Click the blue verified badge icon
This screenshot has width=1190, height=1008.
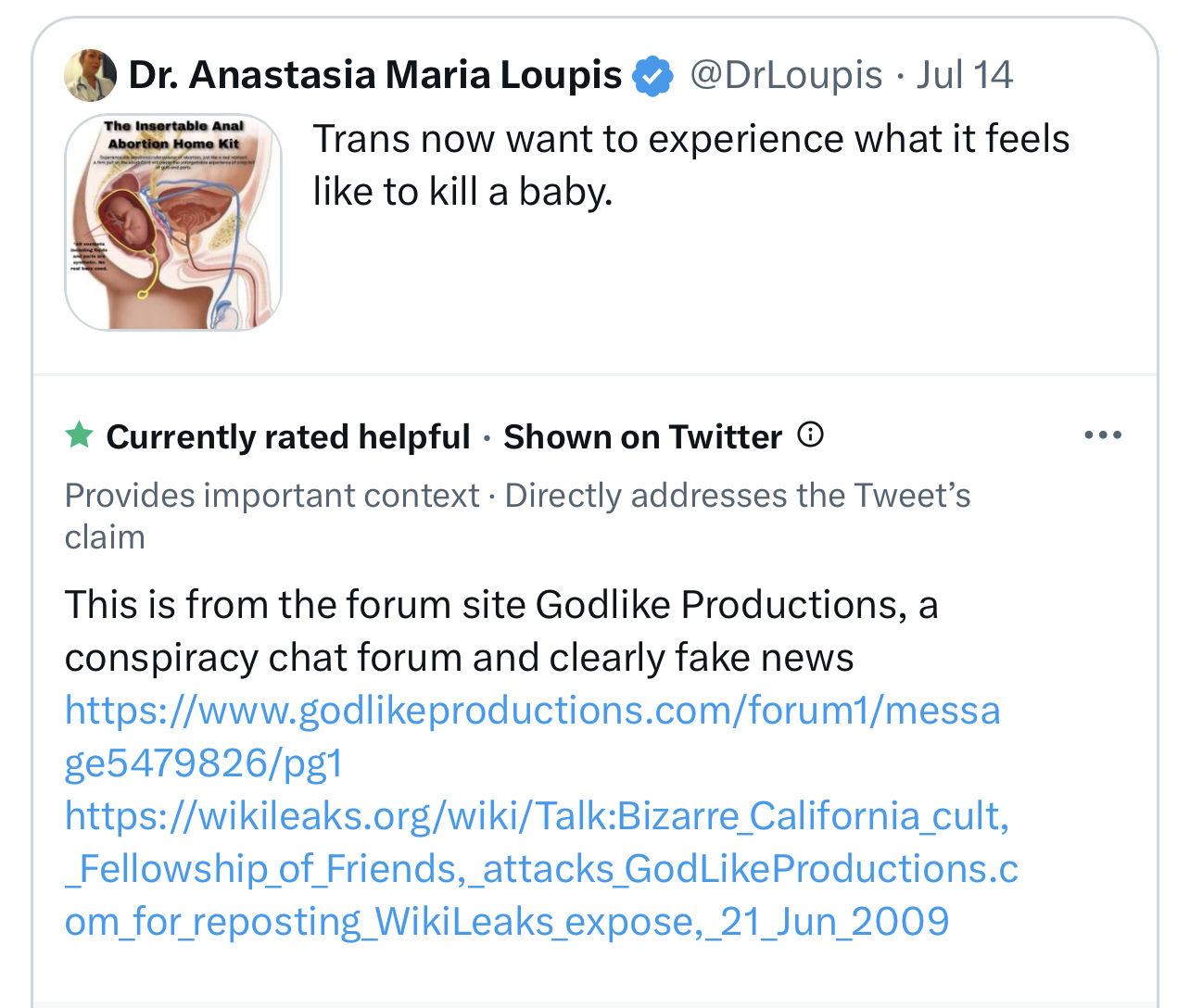[653, 75]
